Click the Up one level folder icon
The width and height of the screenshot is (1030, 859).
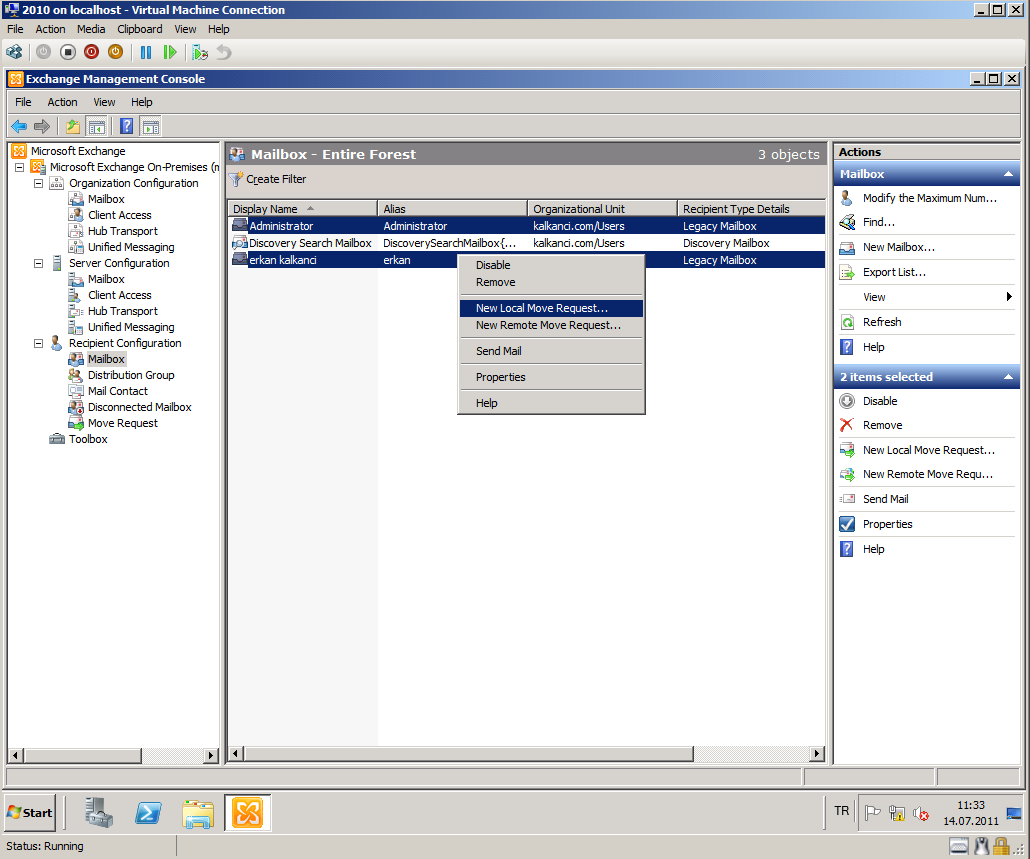click(x=72, y=126)
